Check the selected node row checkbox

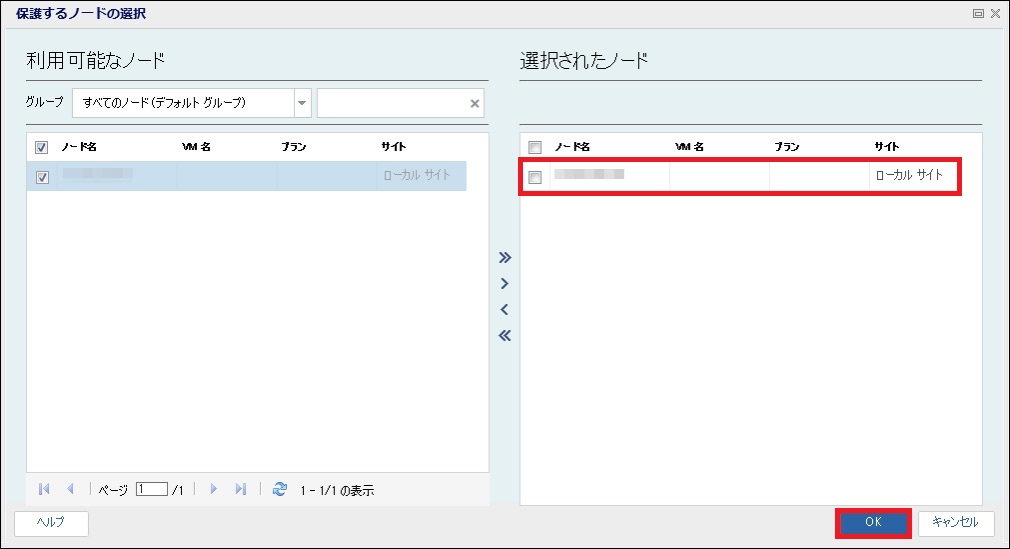[535, 178]
